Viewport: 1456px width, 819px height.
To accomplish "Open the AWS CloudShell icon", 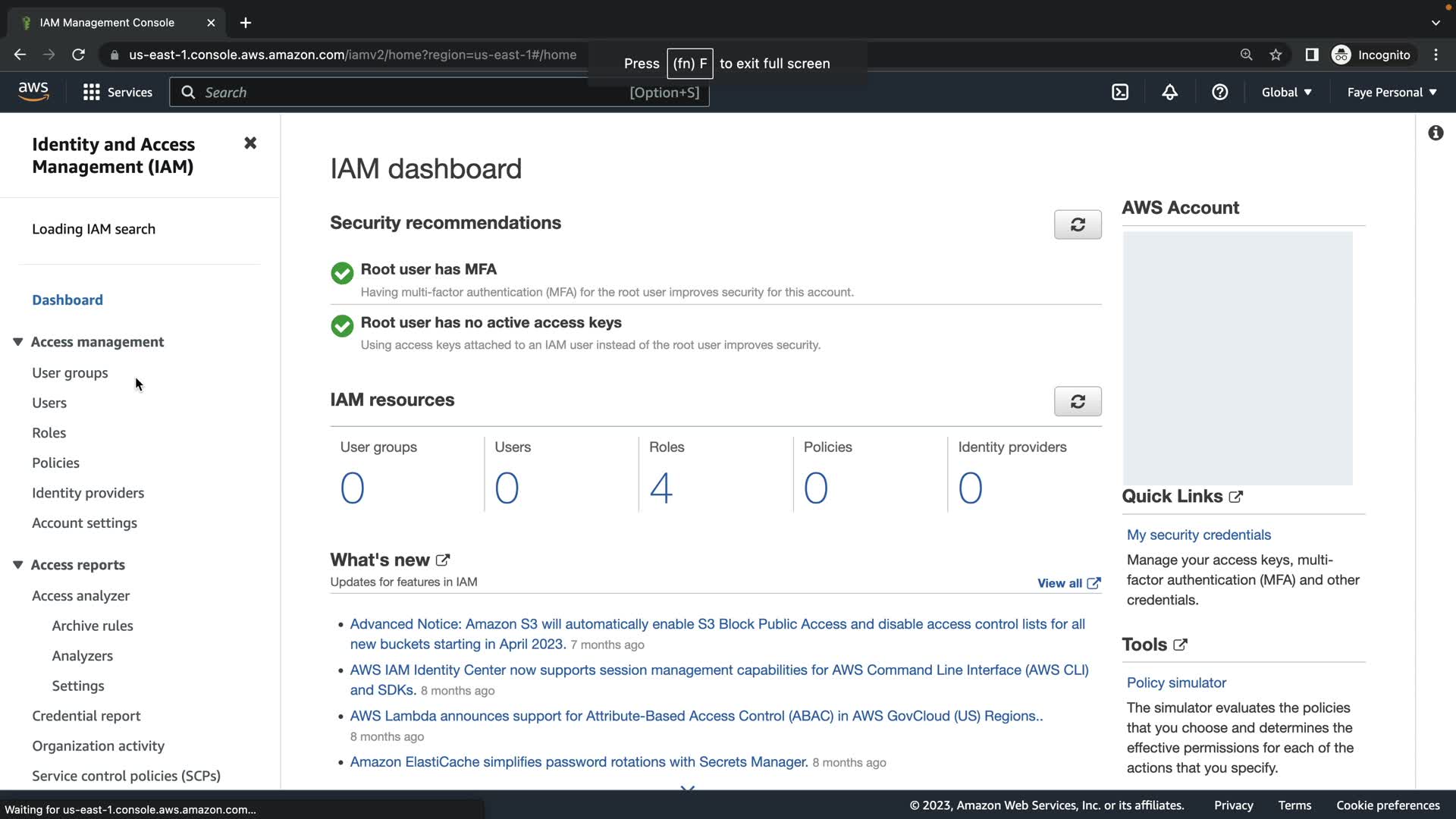I will tap(1120, 93).
